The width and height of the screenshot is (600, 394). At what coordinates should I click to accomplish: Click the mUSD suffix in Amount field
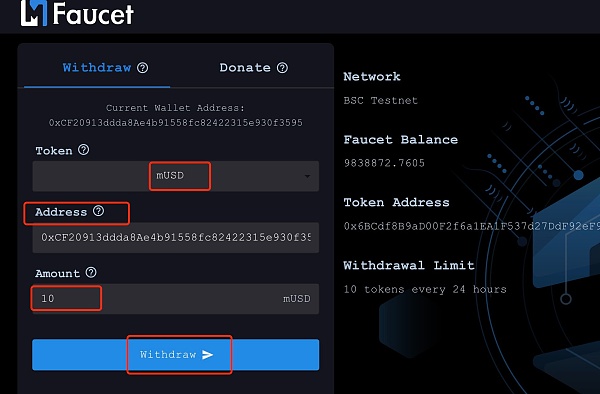click(297, 299)
